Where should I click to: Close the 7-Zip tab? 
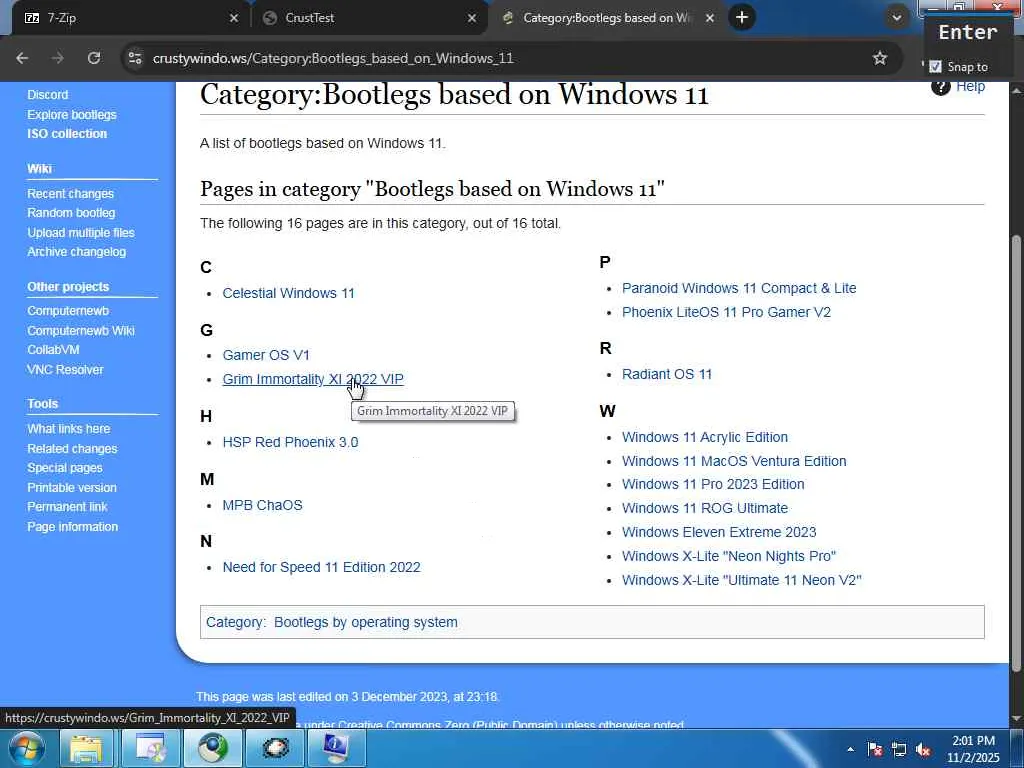(234, 18)
